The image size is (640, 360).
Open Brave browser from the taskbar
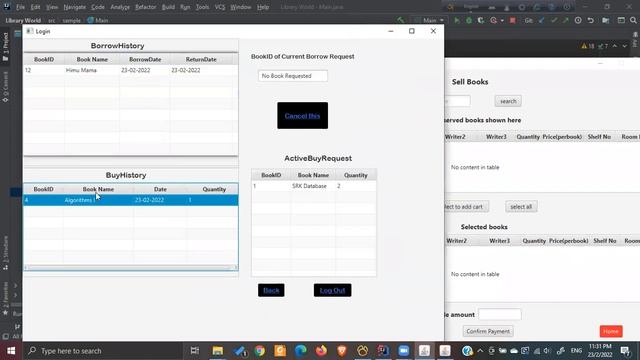point(342,351)
